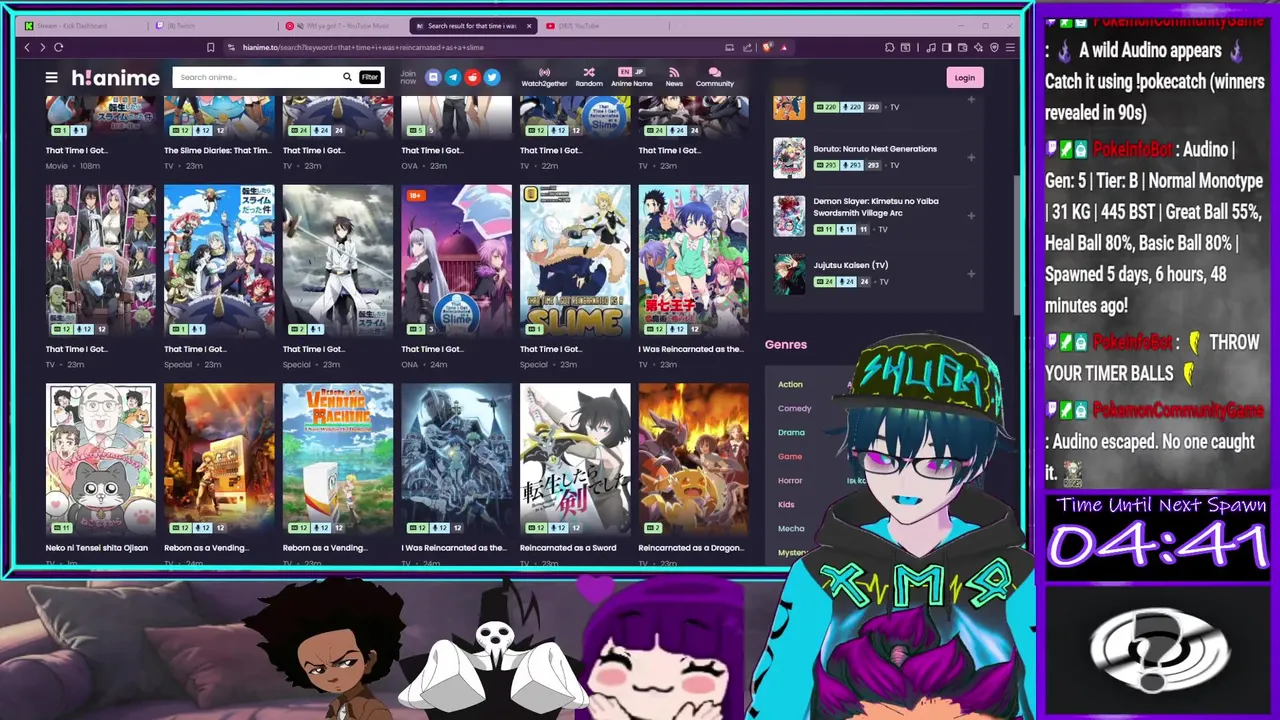Open the poster with the large SLIME title text
The image size is (1280, 720).
(575, 260)
